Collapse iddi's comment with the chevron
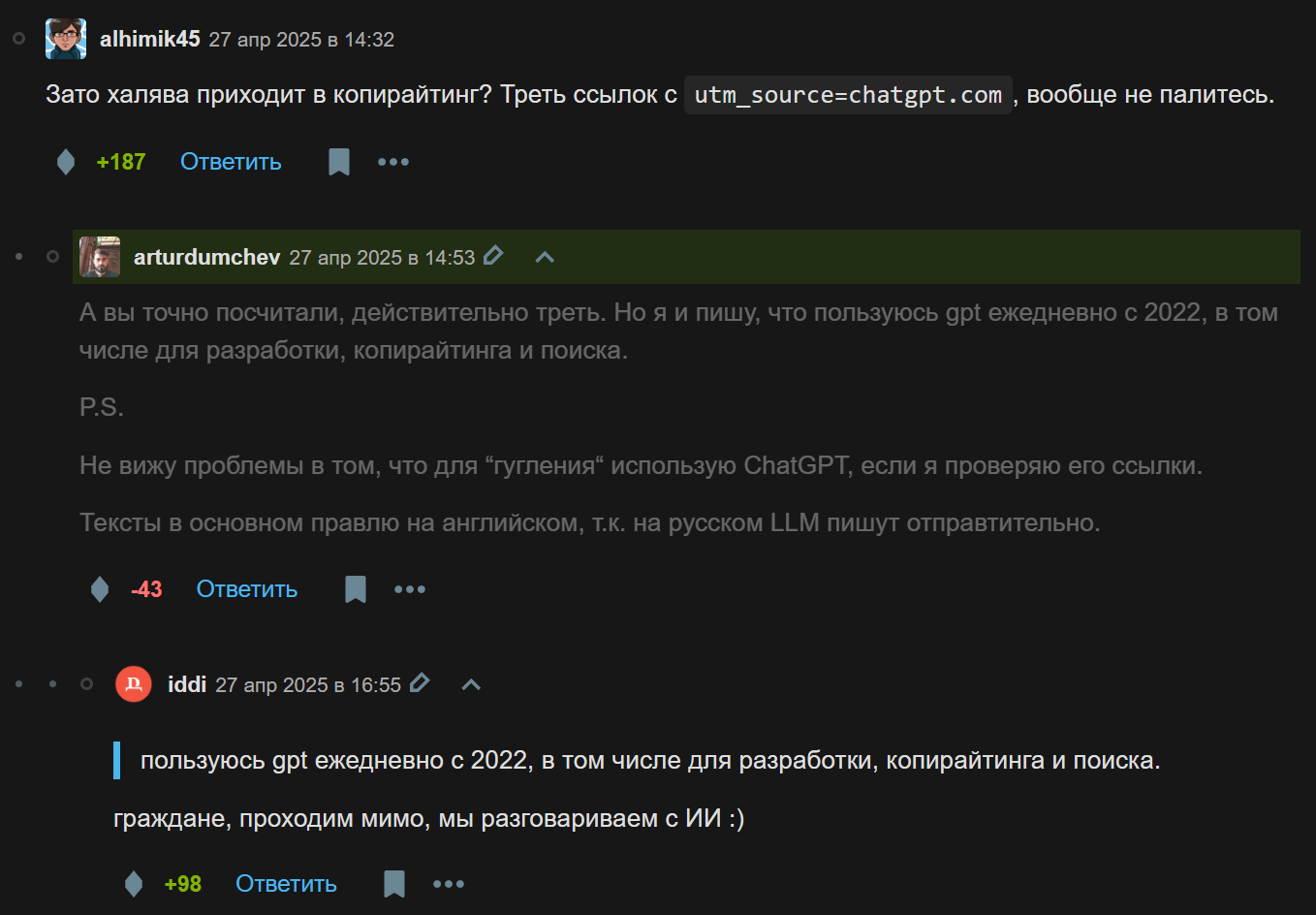The width and height of the screenshot is (1316, 915). [x=470, y=683]
